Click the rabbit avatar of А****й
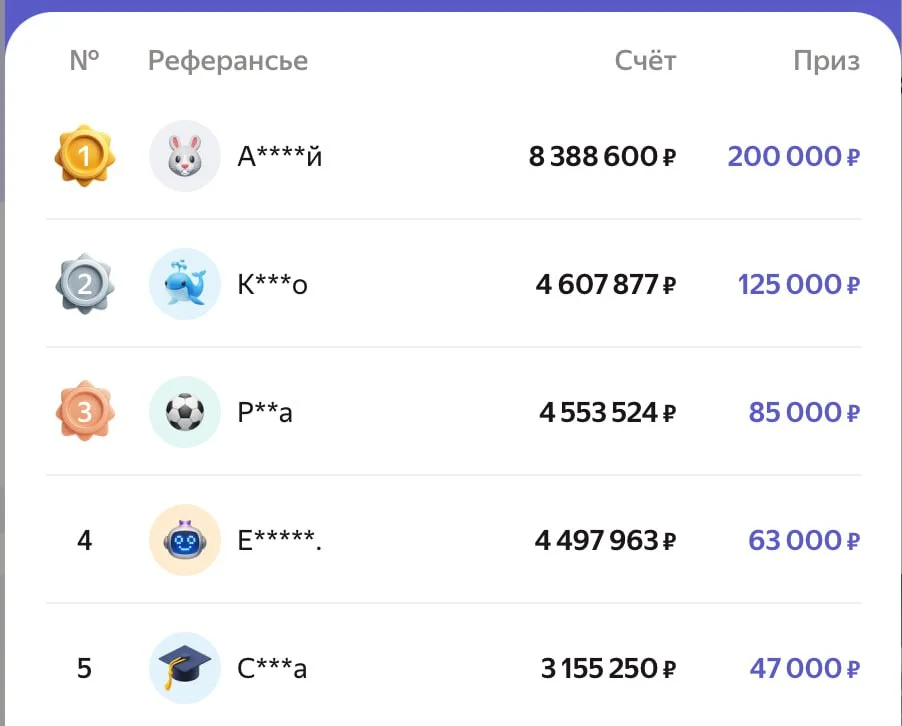This screenshot has height=726, width=902. pyautogui.click(x=185, y=156)
